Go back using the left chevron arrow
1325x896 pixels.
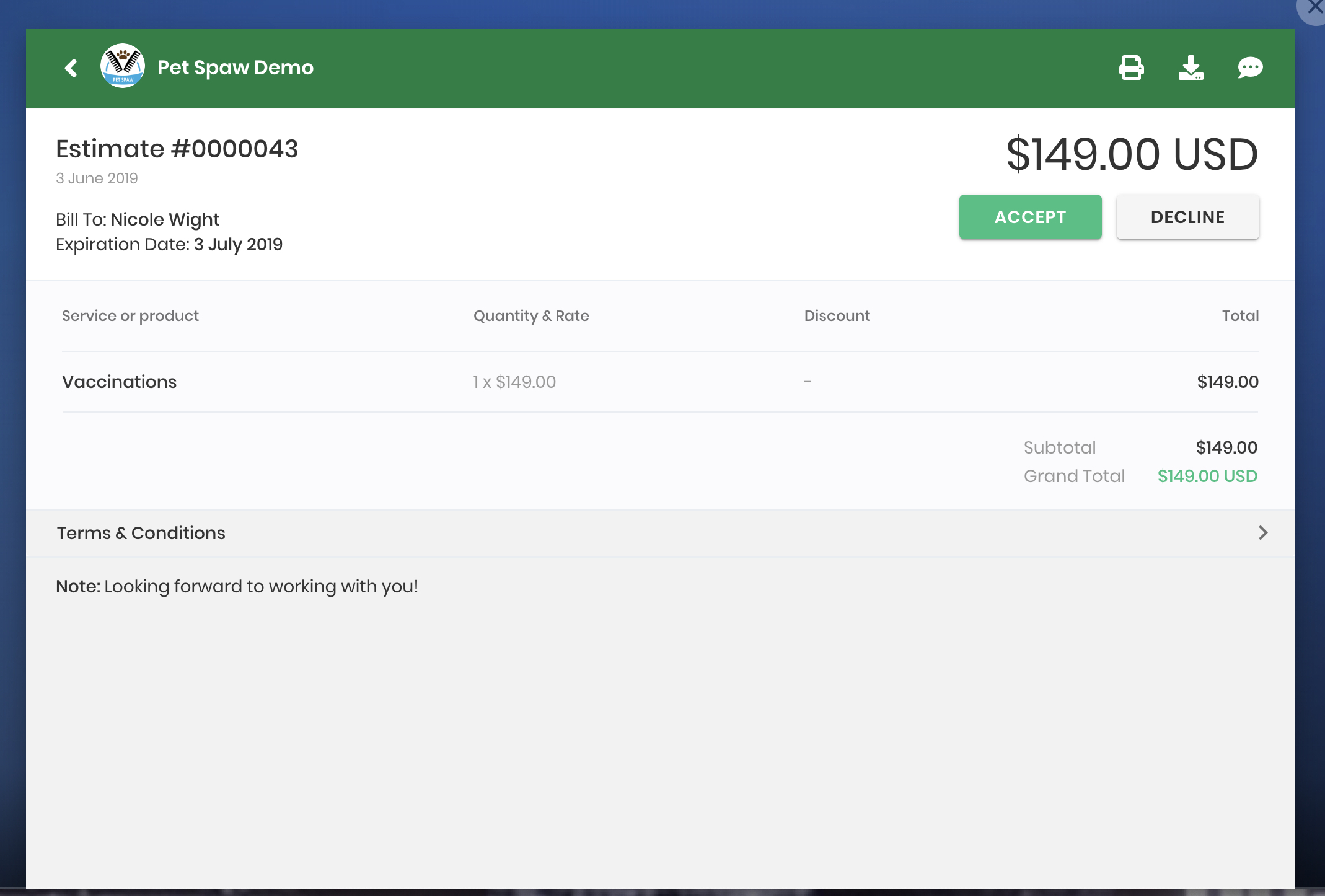(x=71, y=68)
